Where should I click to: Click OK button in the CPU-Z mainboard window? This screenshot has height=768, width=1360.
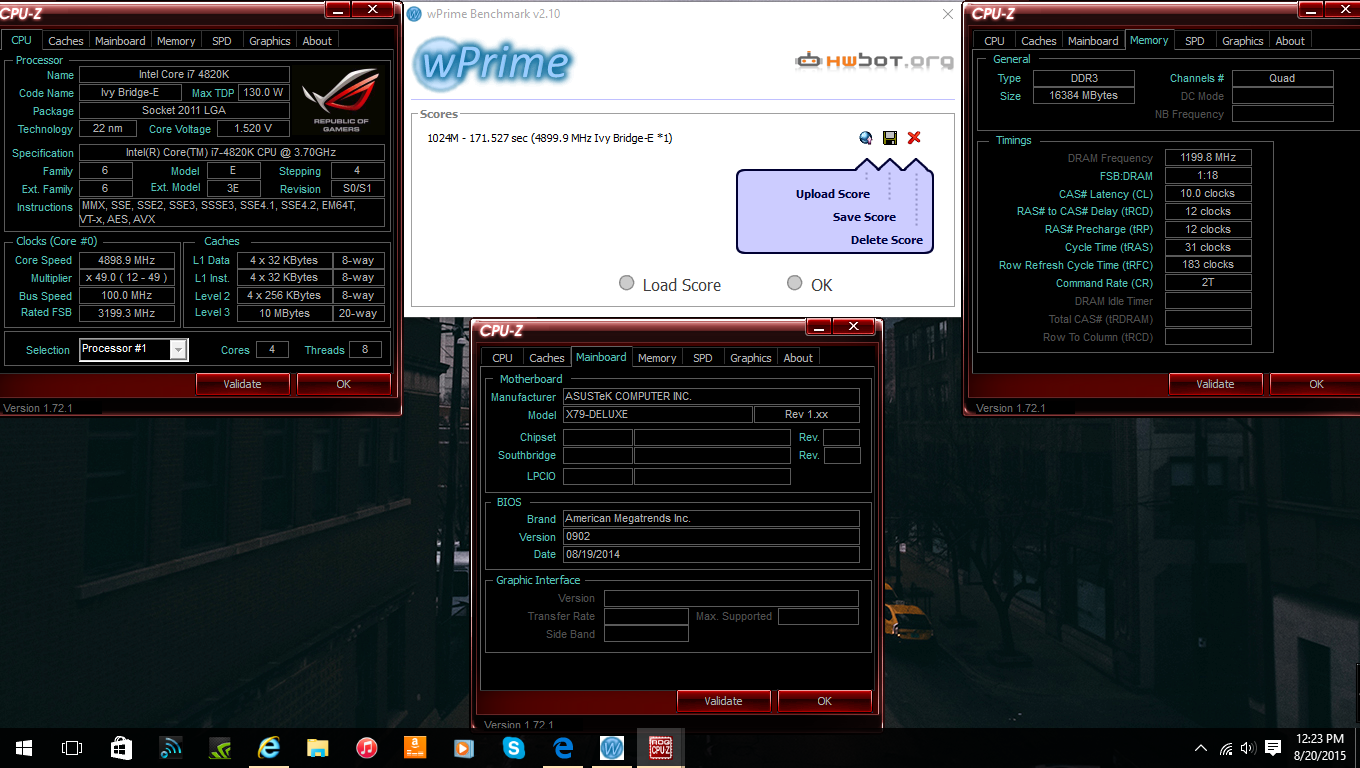click(x=825, y=701)
